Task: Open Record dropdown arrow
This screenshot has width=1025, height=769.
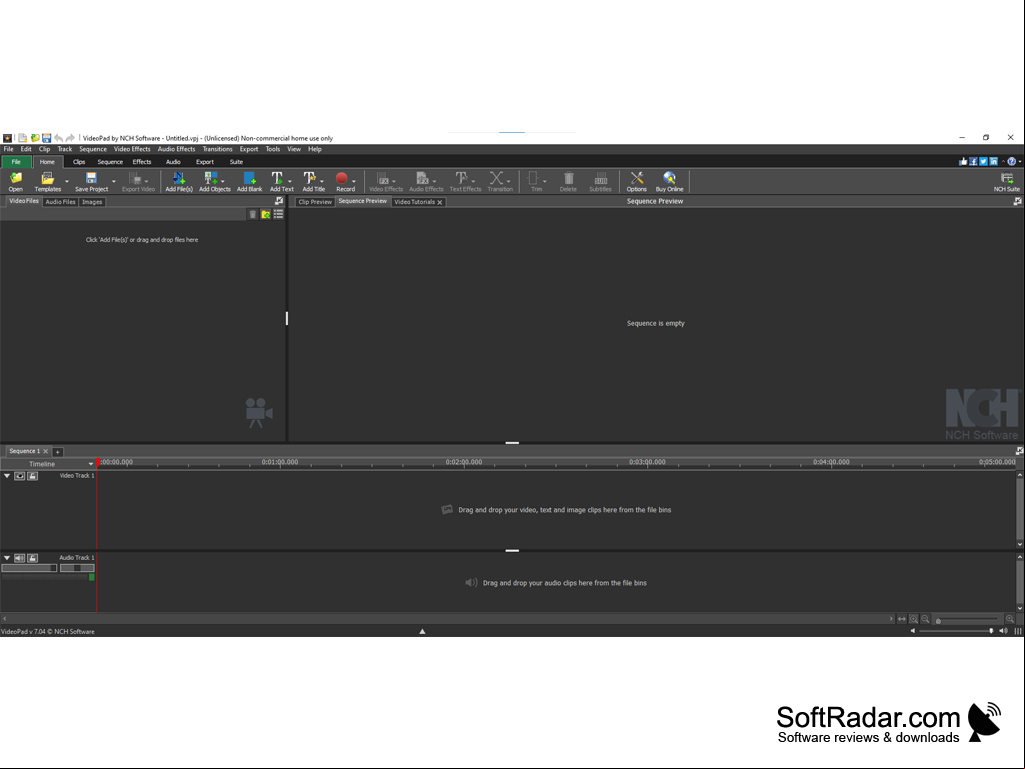Action: click(354, 181)
